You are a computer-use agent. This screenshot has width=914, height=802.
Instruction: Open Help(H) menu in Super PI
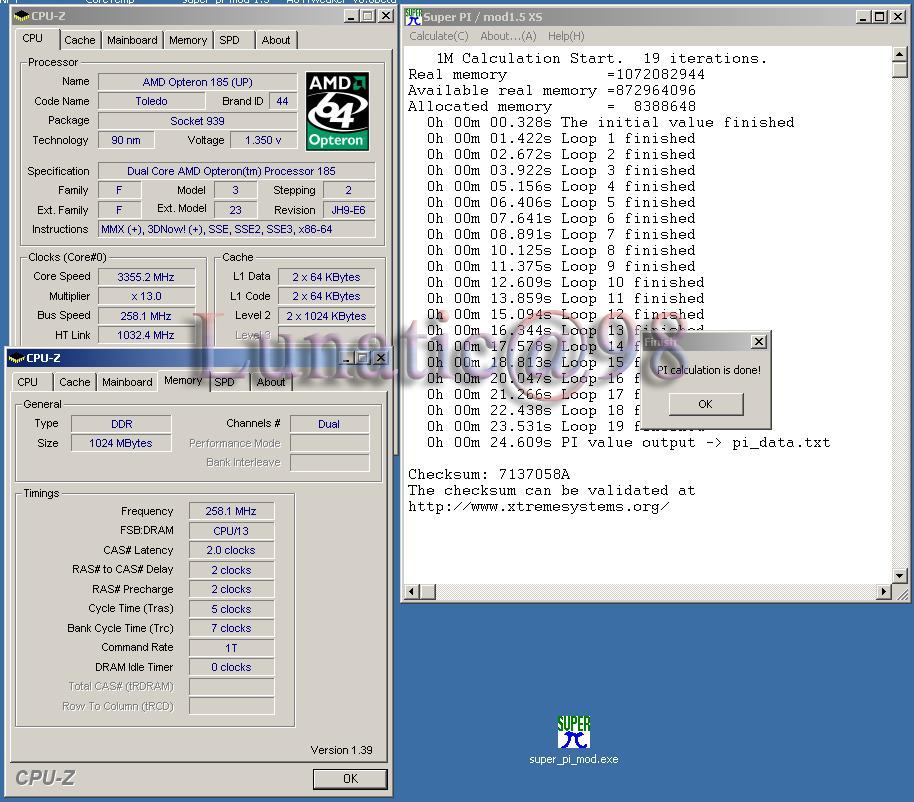coord(566,36)
